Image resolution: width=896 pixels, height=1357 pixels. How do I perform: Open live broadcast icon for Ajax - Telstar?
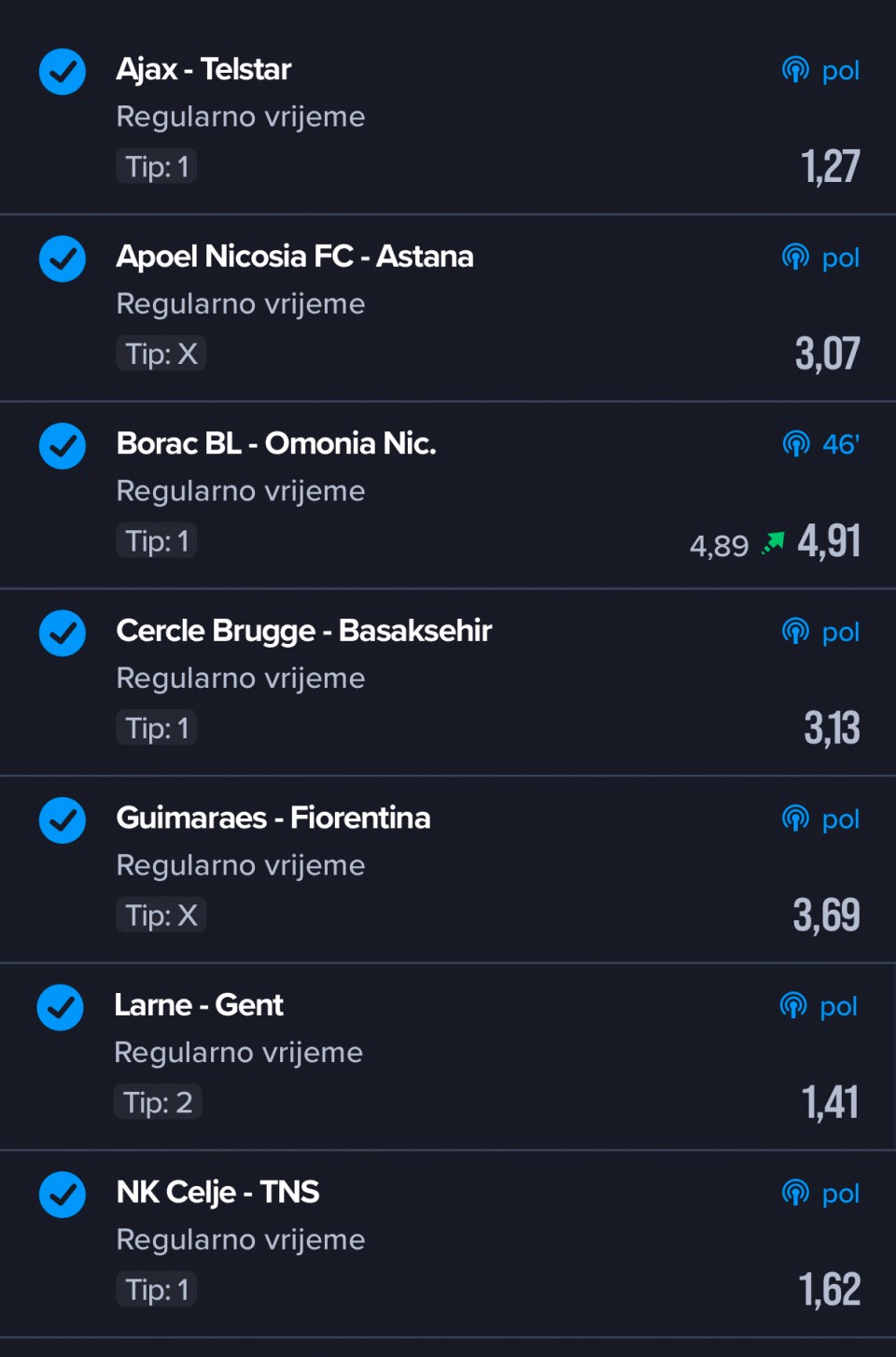point(795,70)
